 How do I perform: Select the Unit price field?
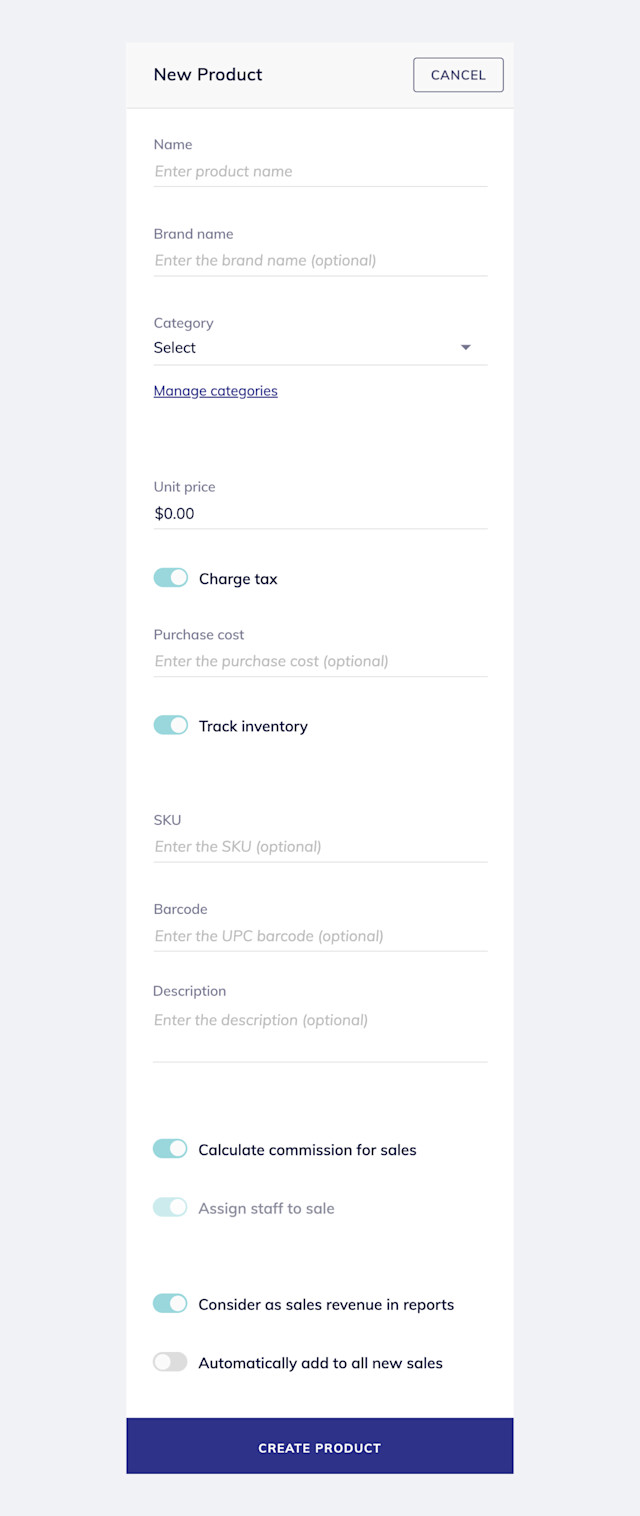[320, 514]
